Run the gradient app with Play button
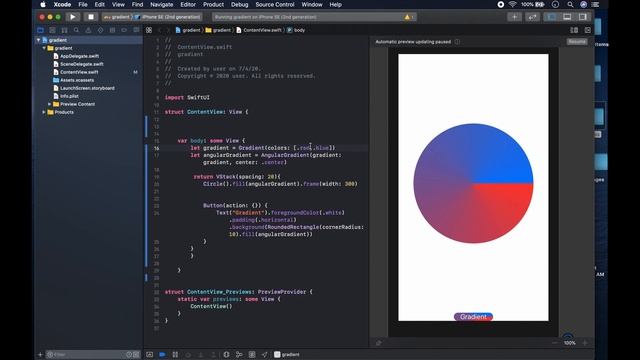This screenshot has width=640, height=360. (x=73, y=17)
